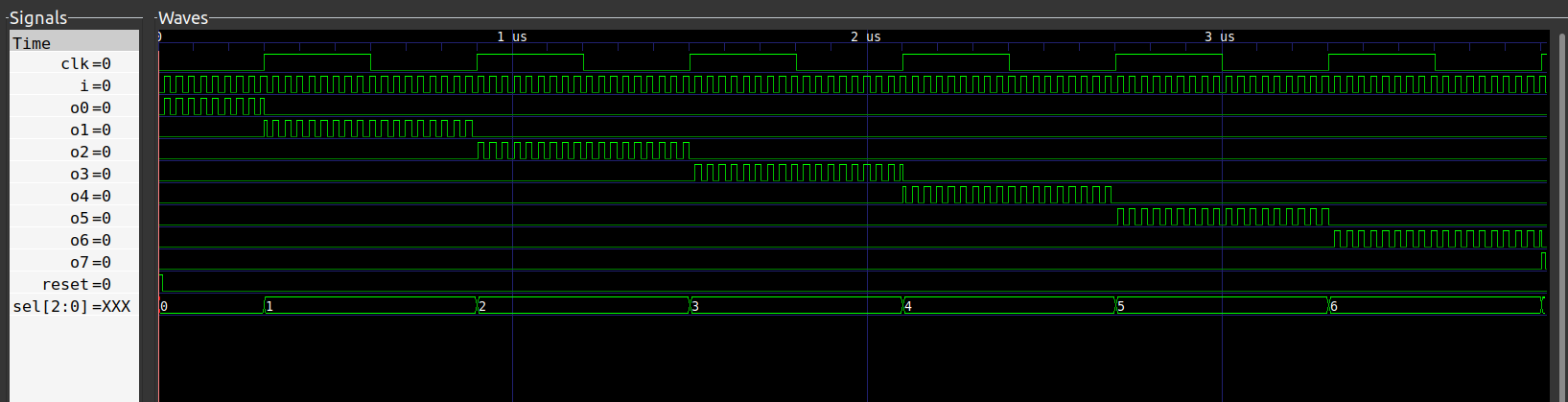
Task: Click sel value 6 segment in waveform
Action: coord(1435,306)
